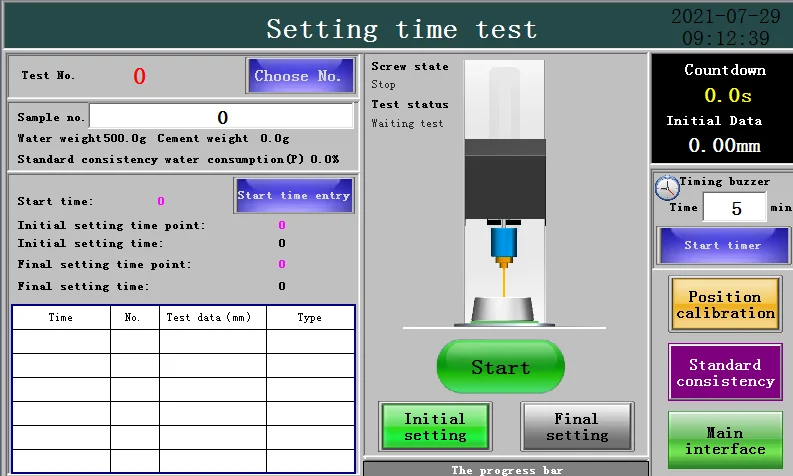Click the Countdown 0.0s value
Image resolution: width=793 pixels, height=476 pixels.
[x=728, y=96]
